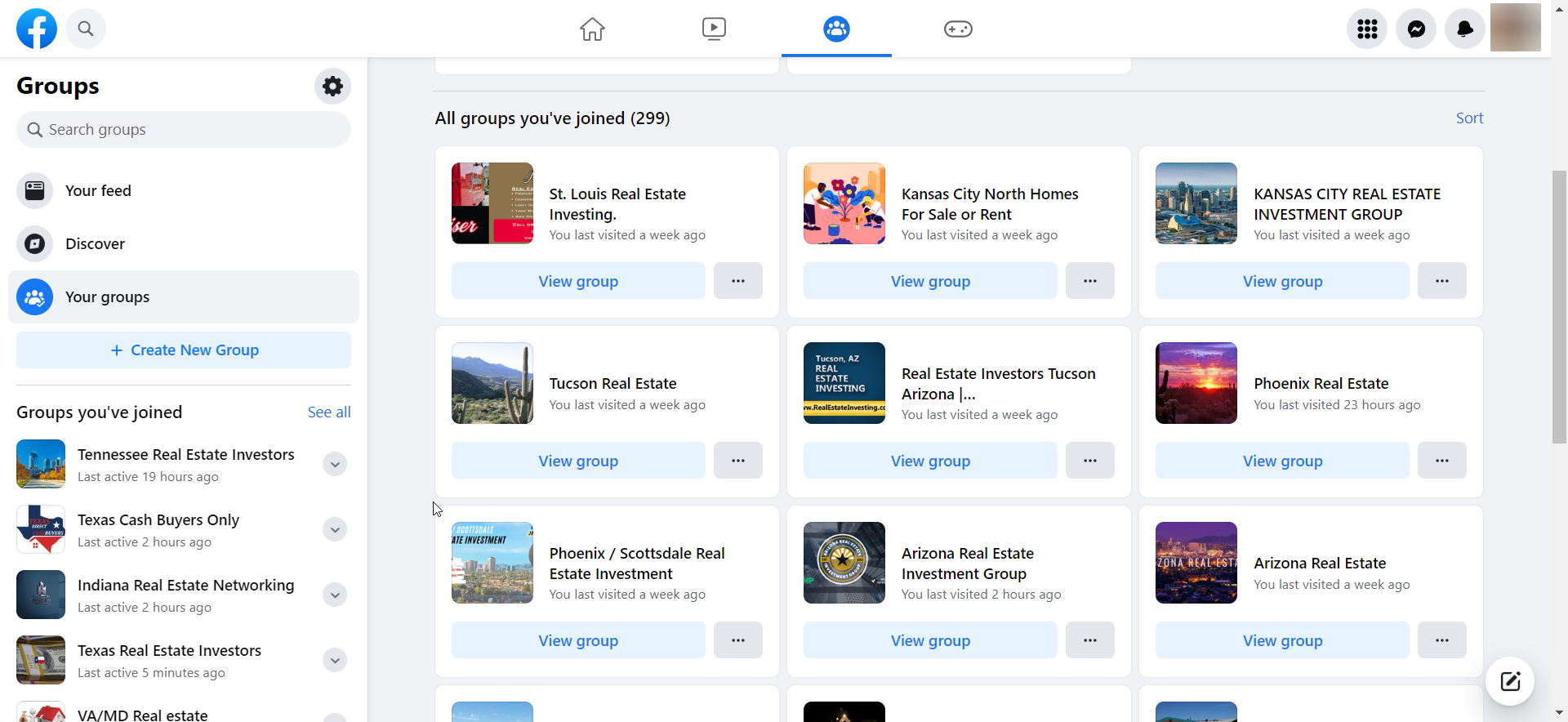The image size is (1568, 722).
Task: Open the Gaming tab icon
Action: coord(958,29)
